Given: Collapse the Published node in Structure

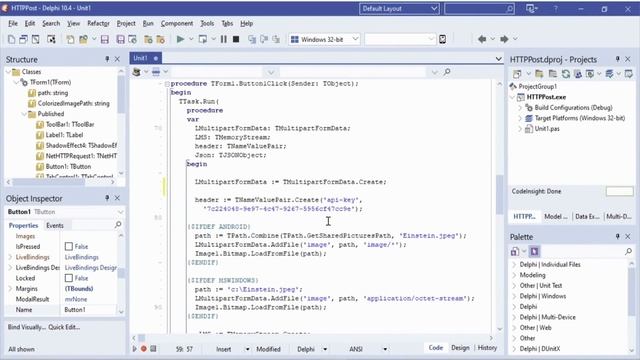Looking at the screenshot, I should (x=24, y=114).
